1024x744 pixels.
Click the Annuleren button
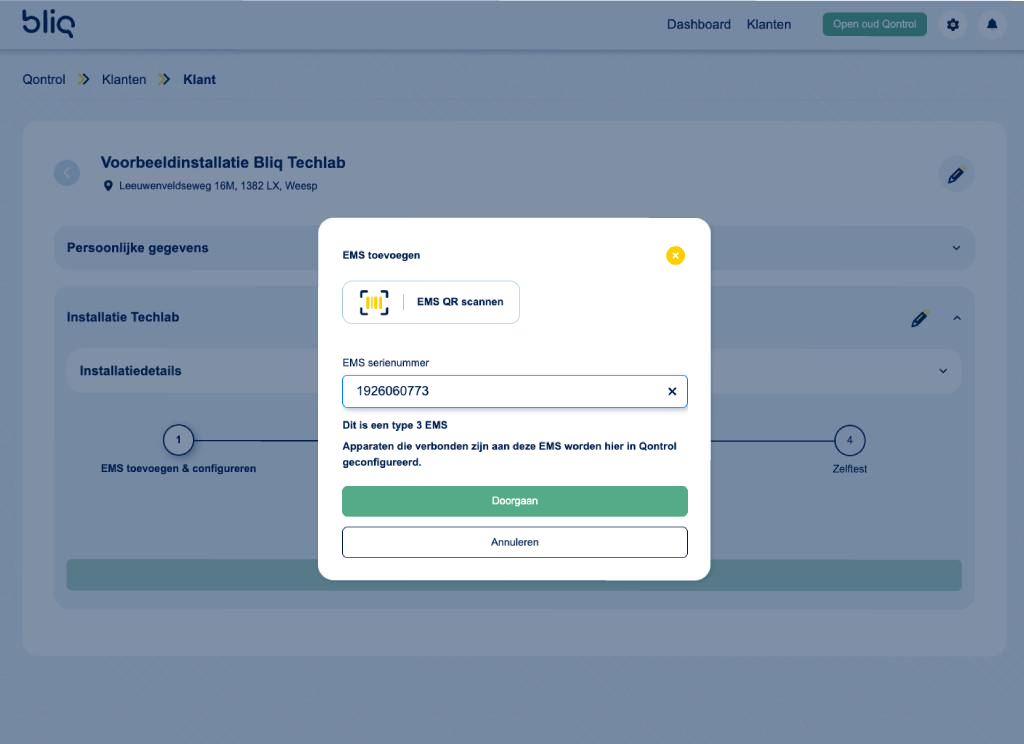514,542
